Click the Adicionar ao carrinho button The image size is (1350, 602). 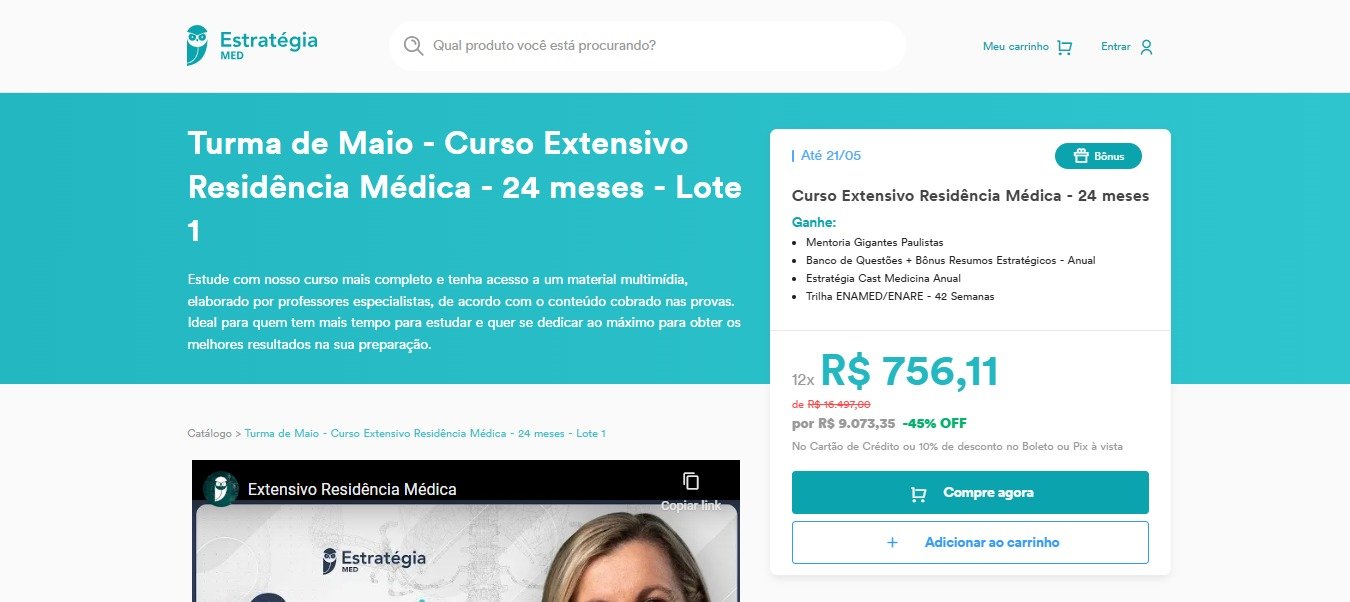tap(970, 542)
